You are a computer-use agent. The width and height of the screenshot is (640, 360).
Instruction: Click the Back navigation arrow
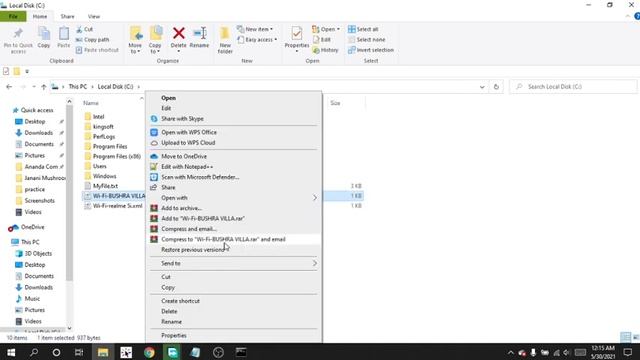(9, 87)
